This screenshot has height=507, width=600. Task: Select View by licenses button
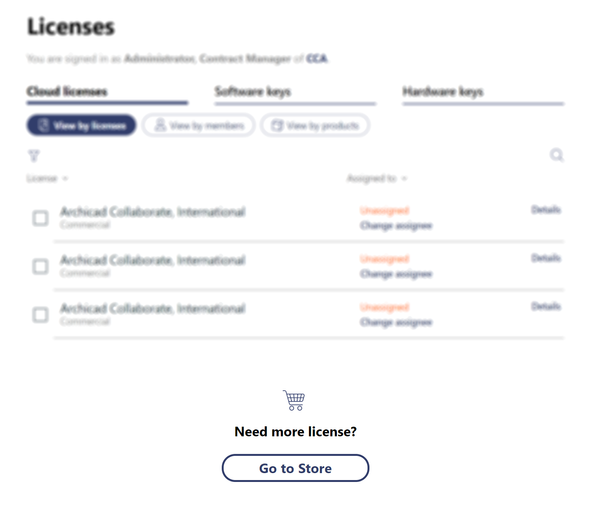tap(81, 126)
